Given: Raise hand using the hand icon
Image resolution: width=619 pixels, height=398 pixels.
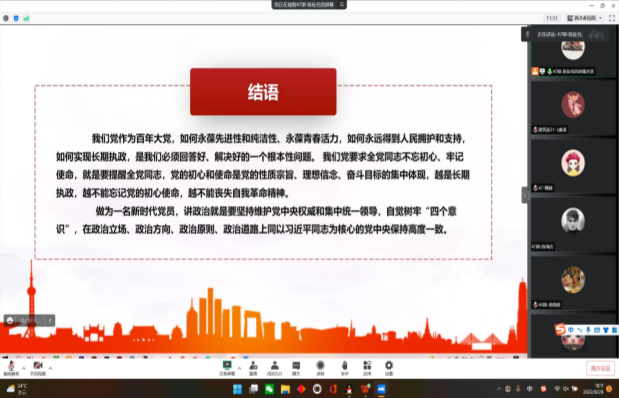Looking at the screenshot, I should point(344,368).
